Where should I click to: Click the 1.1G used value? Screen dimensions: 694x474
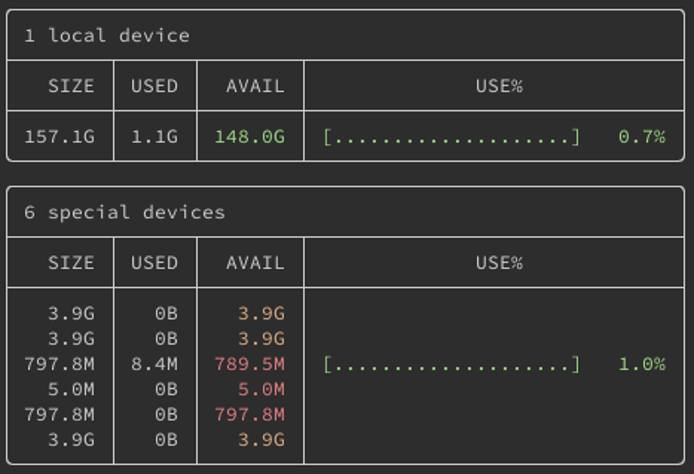tap(154, 137)
